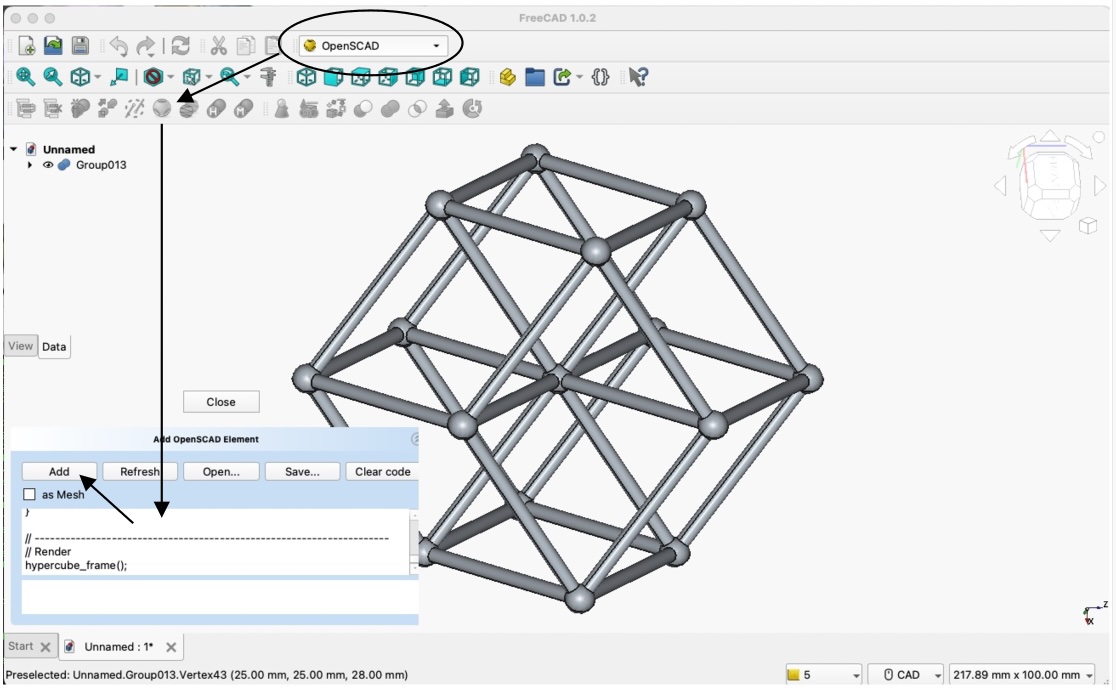Click the Measure caliper tool icon

267,77
